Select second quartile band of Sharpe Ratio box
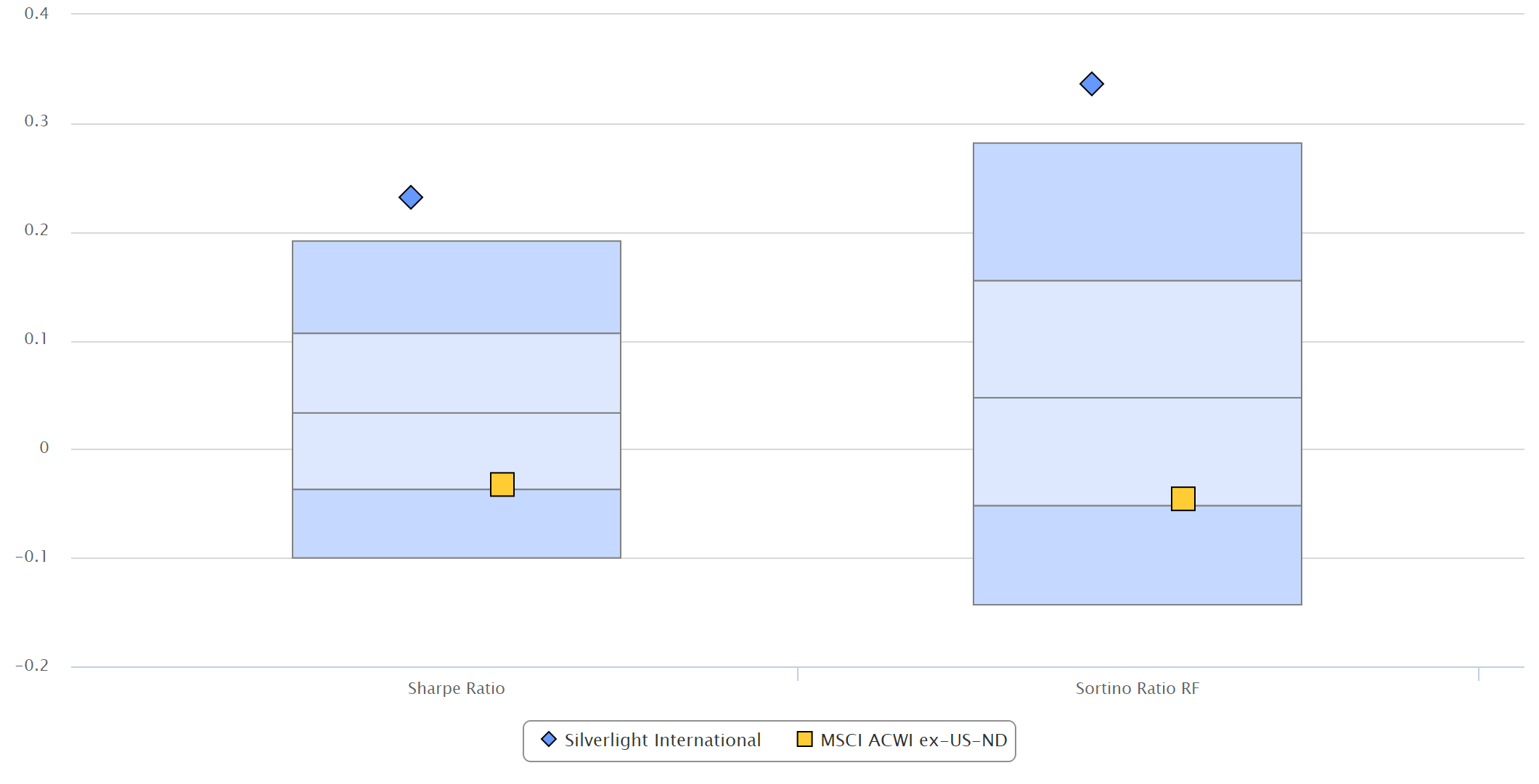This screenshot has height=784, width=1539. 457,373
